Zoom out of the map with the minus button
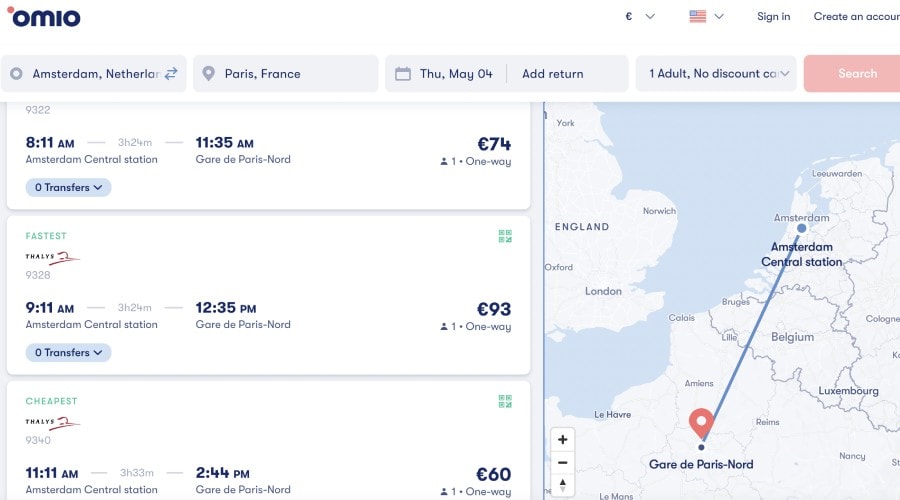Image resolution: width=900 pixels, height=500 pixels. coord(562,463)
